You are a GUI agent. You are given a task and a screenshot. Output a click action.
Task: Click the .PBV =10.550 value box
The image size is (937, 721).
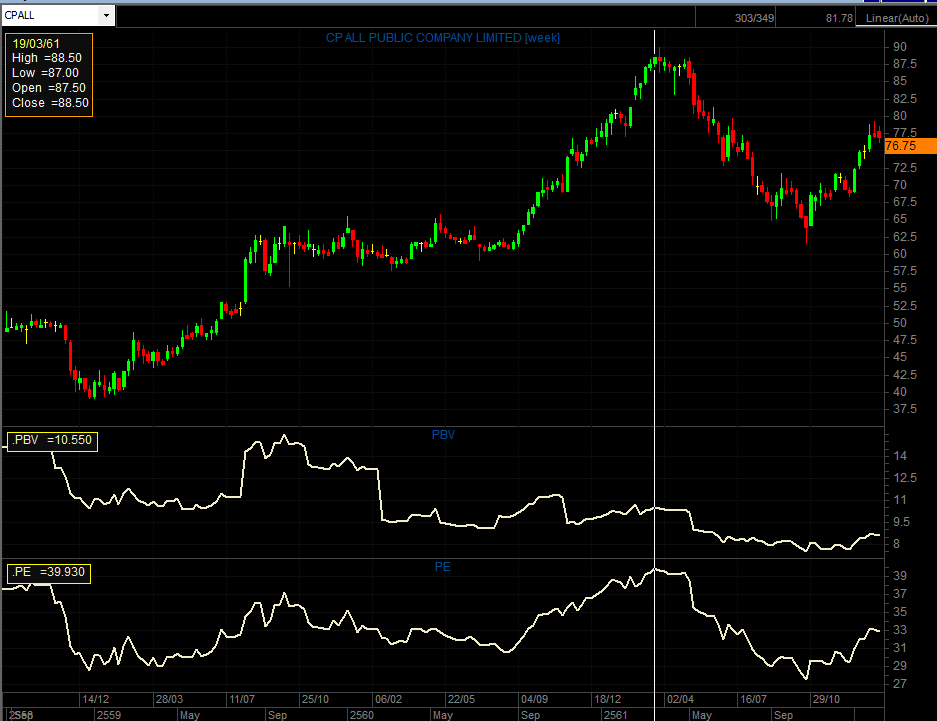click(53, 440)
